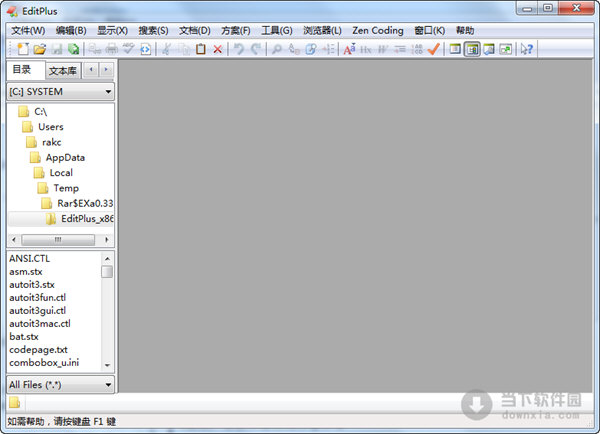Screen dimensions: 600x434
Task: Open preferences with orange checkmark icon
Action: (x=434, y=49)
